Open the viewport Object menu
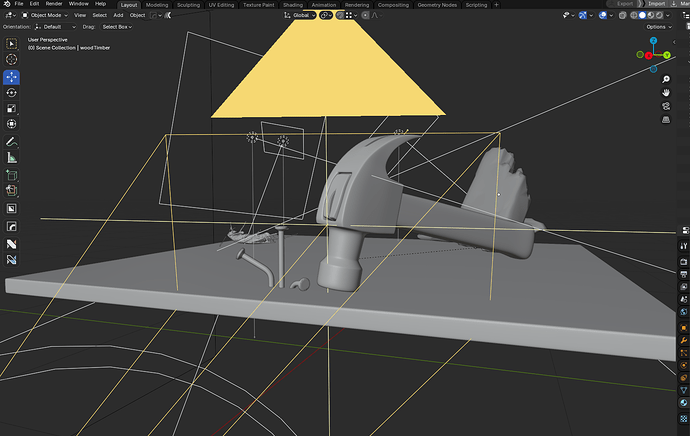This screenshot has width=690, height=436. (137, 15)
